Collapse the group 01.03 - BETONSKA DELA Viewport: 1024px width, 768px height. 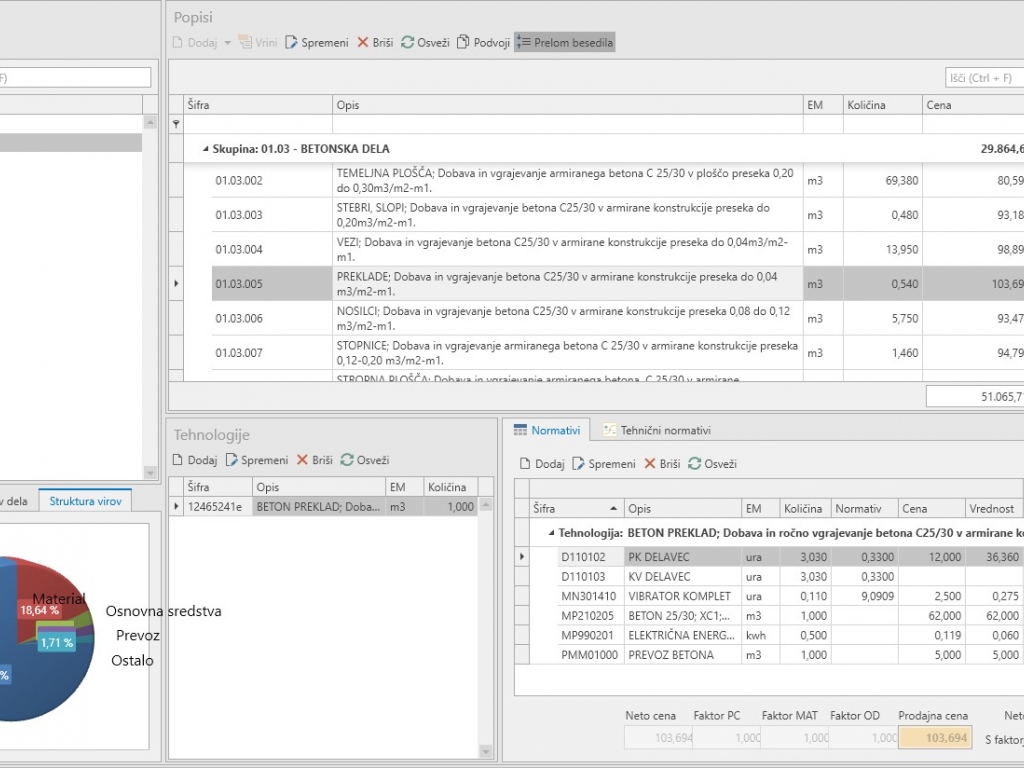tap(206, 149)
